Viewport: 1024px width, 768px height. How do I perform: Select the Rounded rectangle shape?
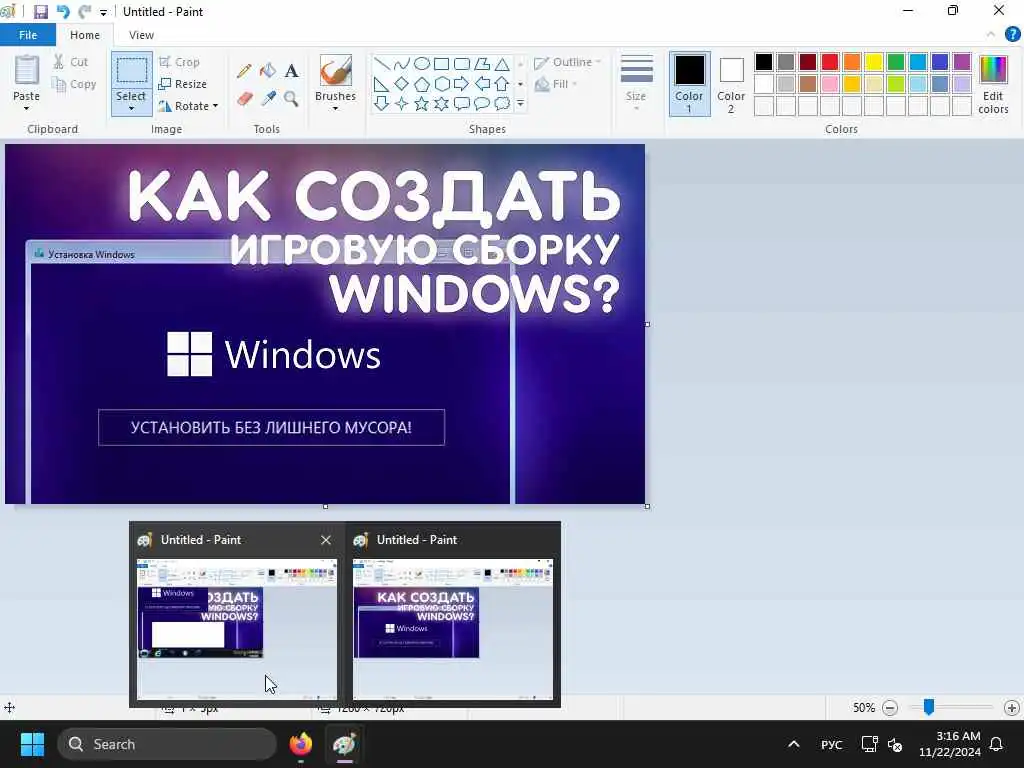pyautogui.click(x=462, y=64)
